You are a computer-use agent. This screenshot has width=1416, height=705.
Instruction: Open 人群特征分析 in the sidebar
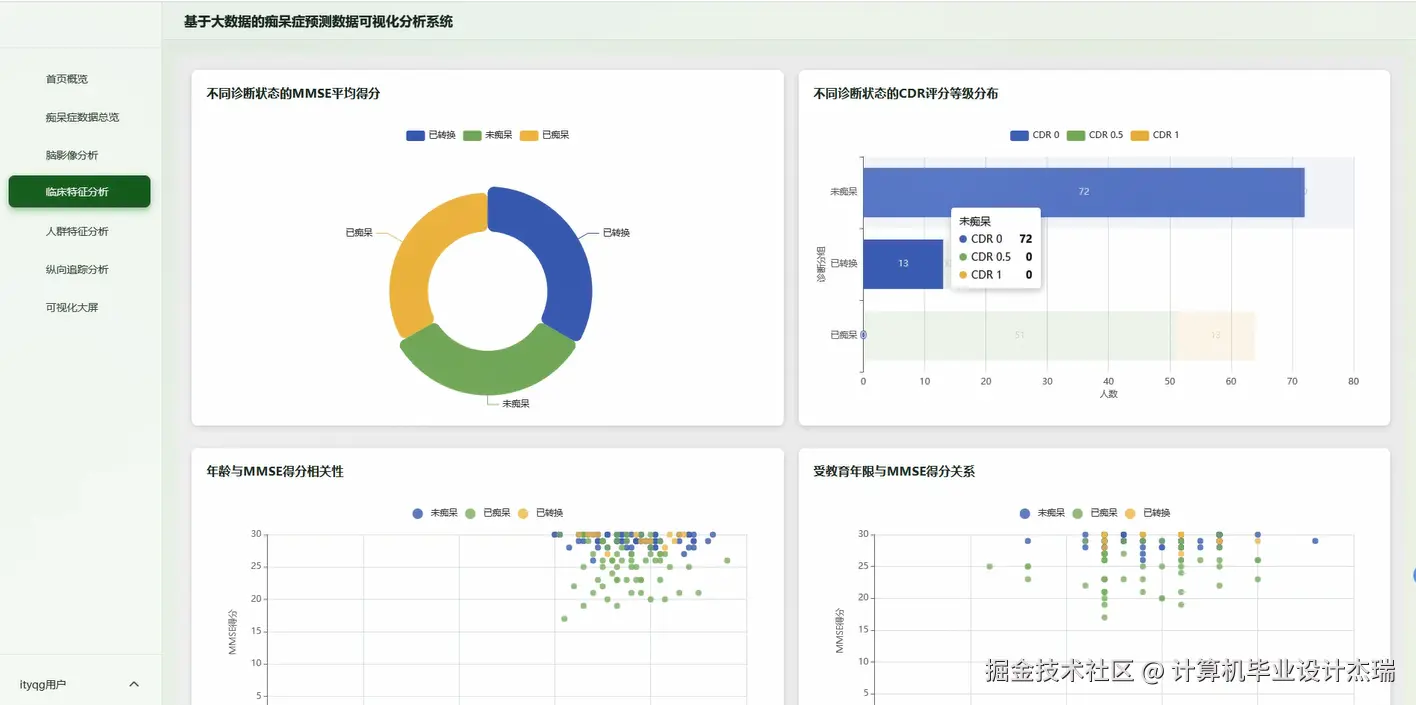pos(77,231)
